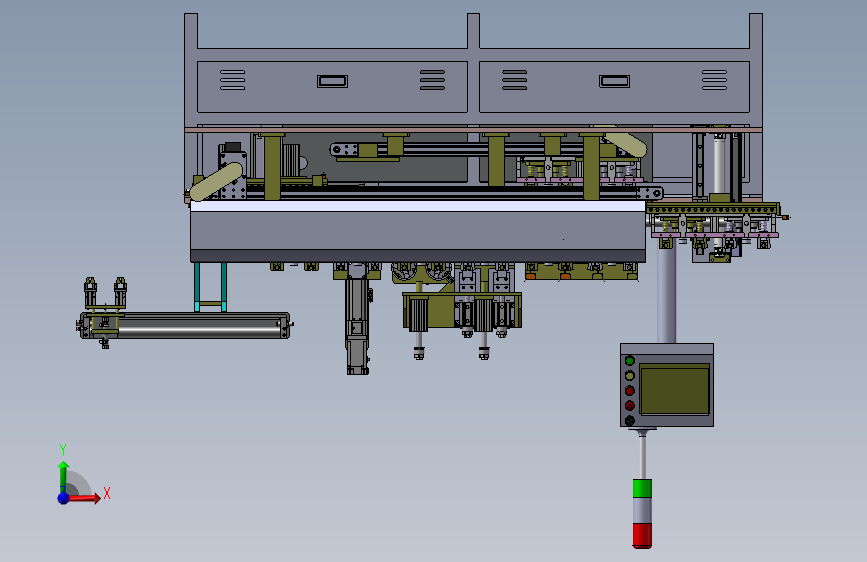Click the green Y axis arrow of the triad
This screenshot has width=867, height=562.
point(64,476)
